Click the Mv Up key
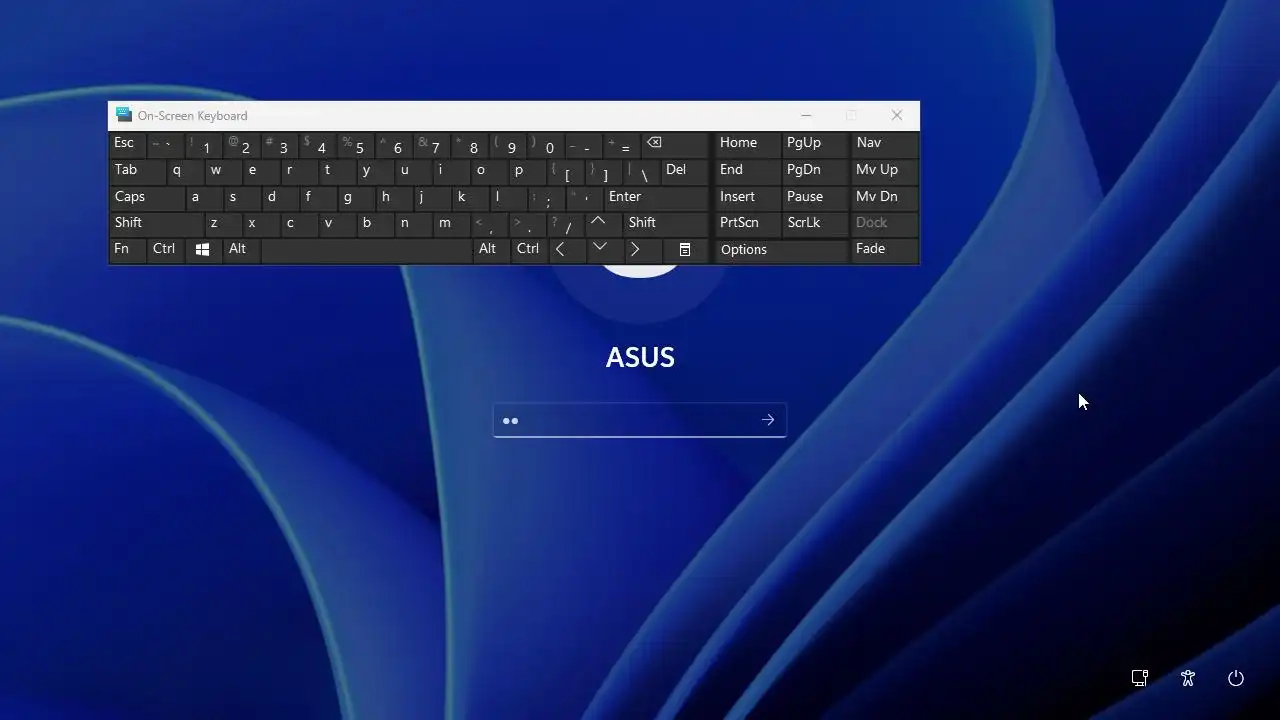Viewport: 1280px width, 720px height. [x=884, y=170]
